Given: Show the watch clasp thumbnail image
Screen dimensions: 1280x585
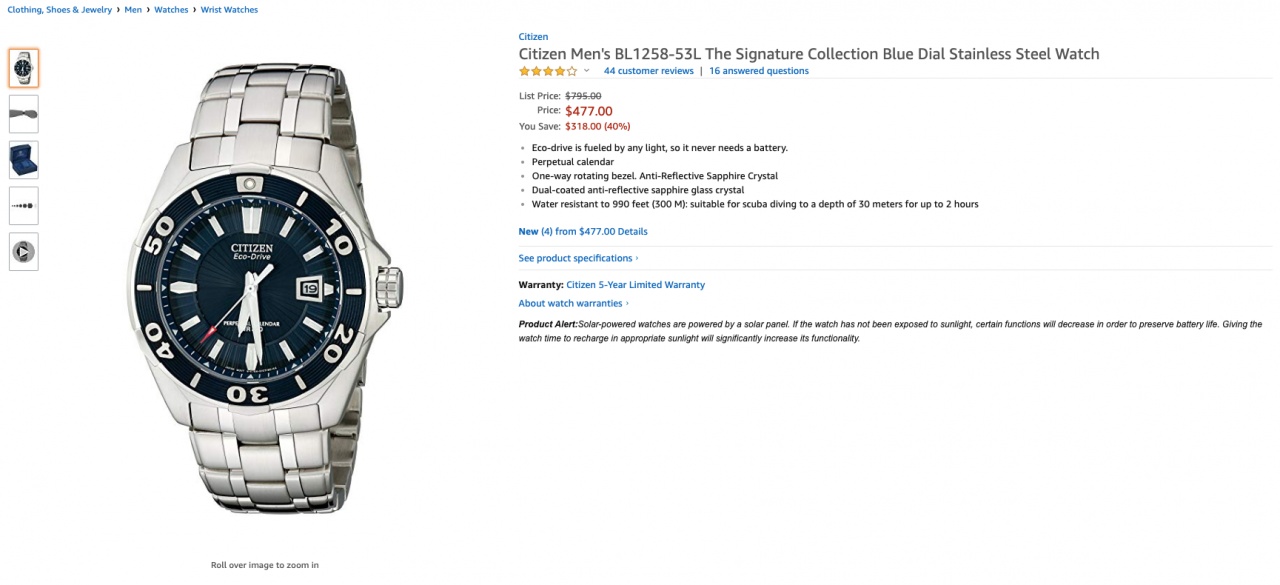Looking at the screenshot, I should tap(23, 114).
